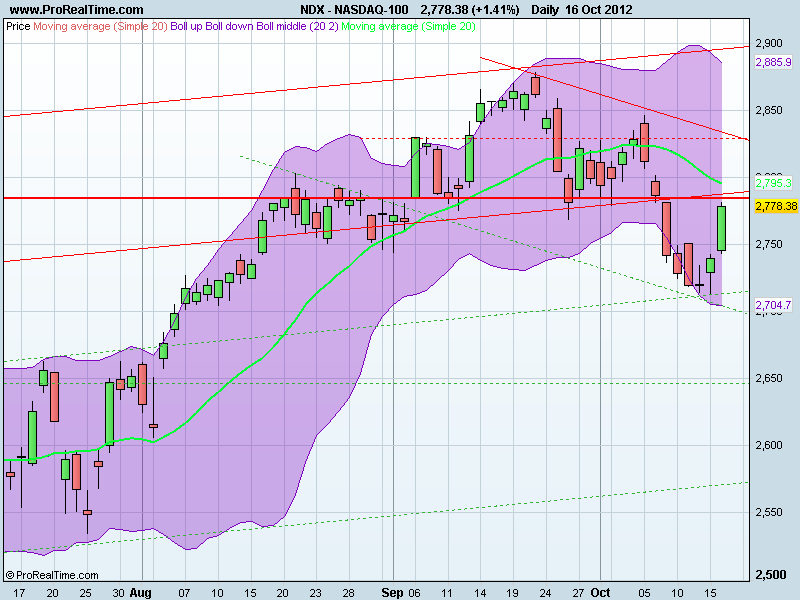Click the 24 date label on time axis
Image resolution: width=800 pixels, height=600 pixels.
coord(545,593)
